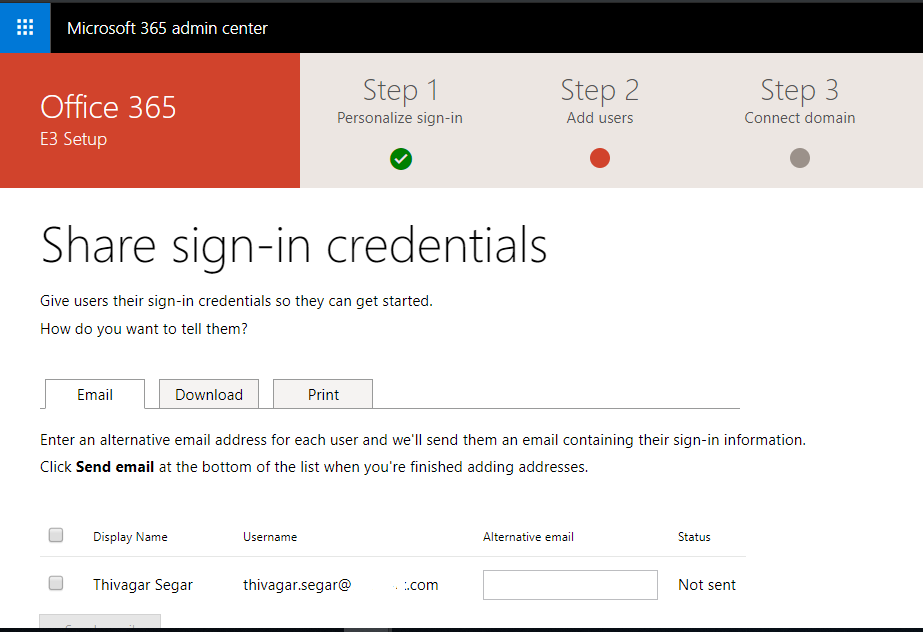923x632 pixels.
Task: Click the Office 365 E3 Setup banner
Action: tap(108, 120)
